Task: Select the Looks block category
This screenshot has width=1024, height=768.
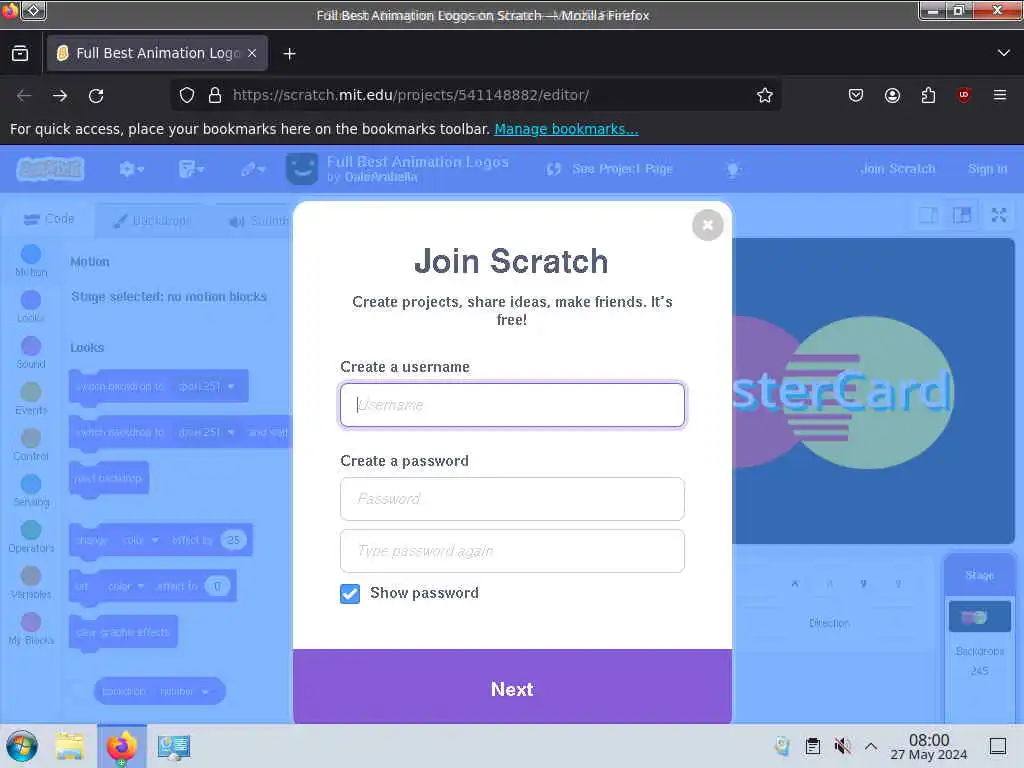Action: (31, 307)
